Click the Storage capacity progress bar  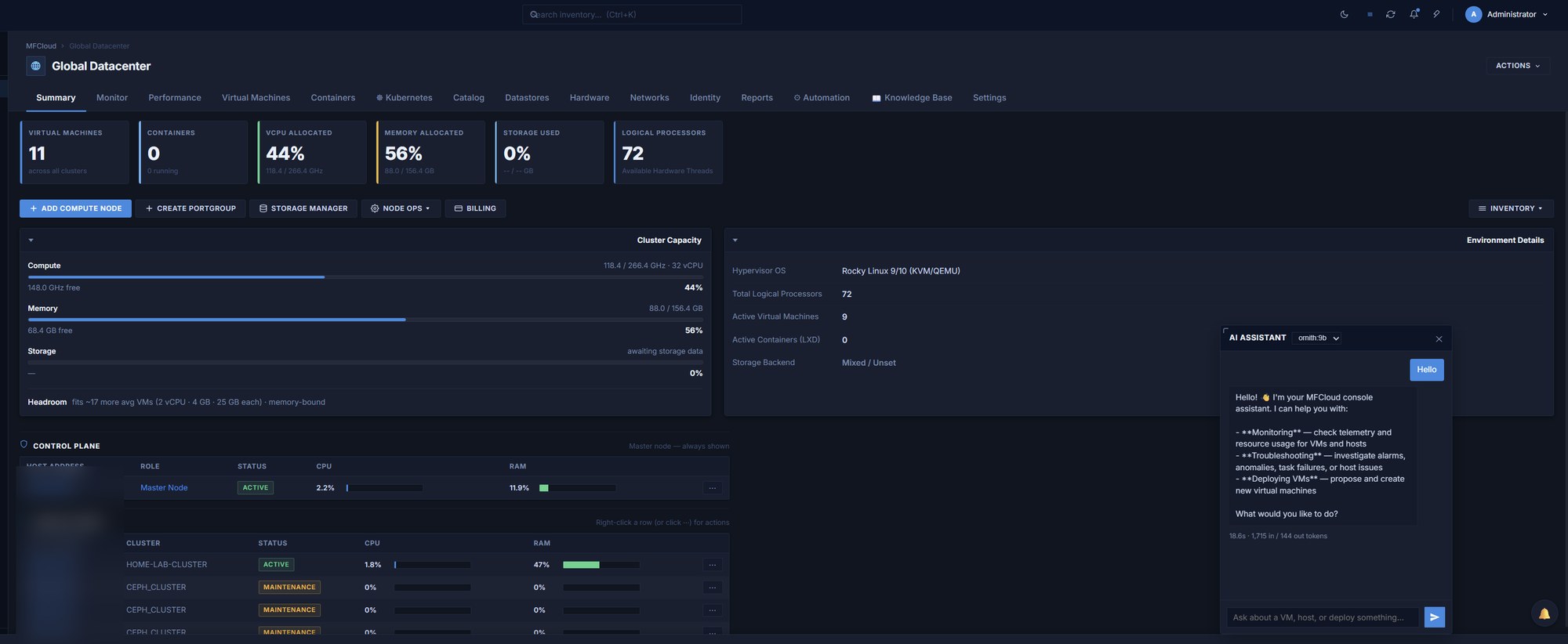[x=365, y=362]
